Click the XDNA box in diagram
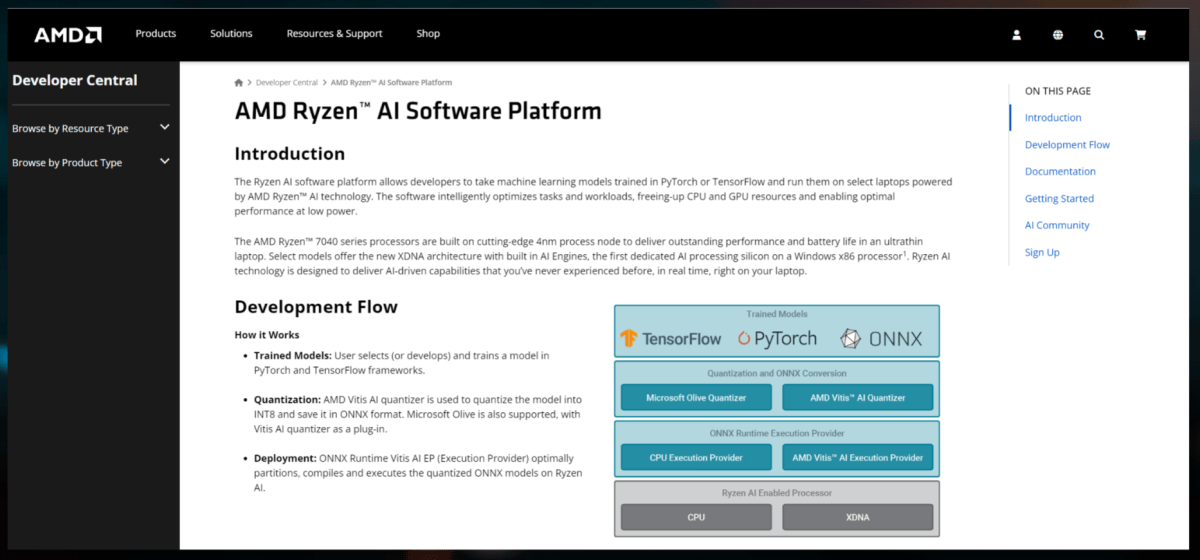The image size is (1200, 560). pyautogui.click(x=857, y=517)
